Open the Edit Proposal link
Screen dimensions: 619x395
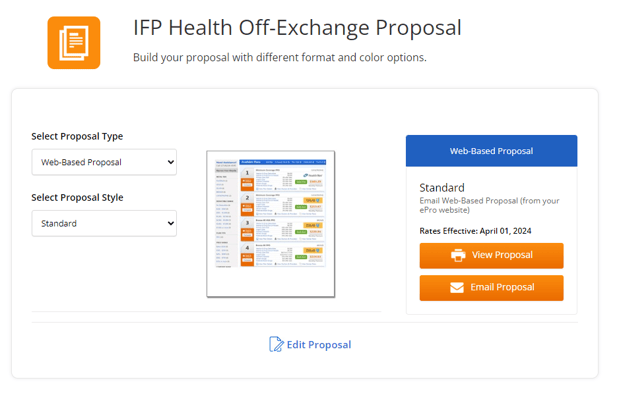(x=310, y=344)
